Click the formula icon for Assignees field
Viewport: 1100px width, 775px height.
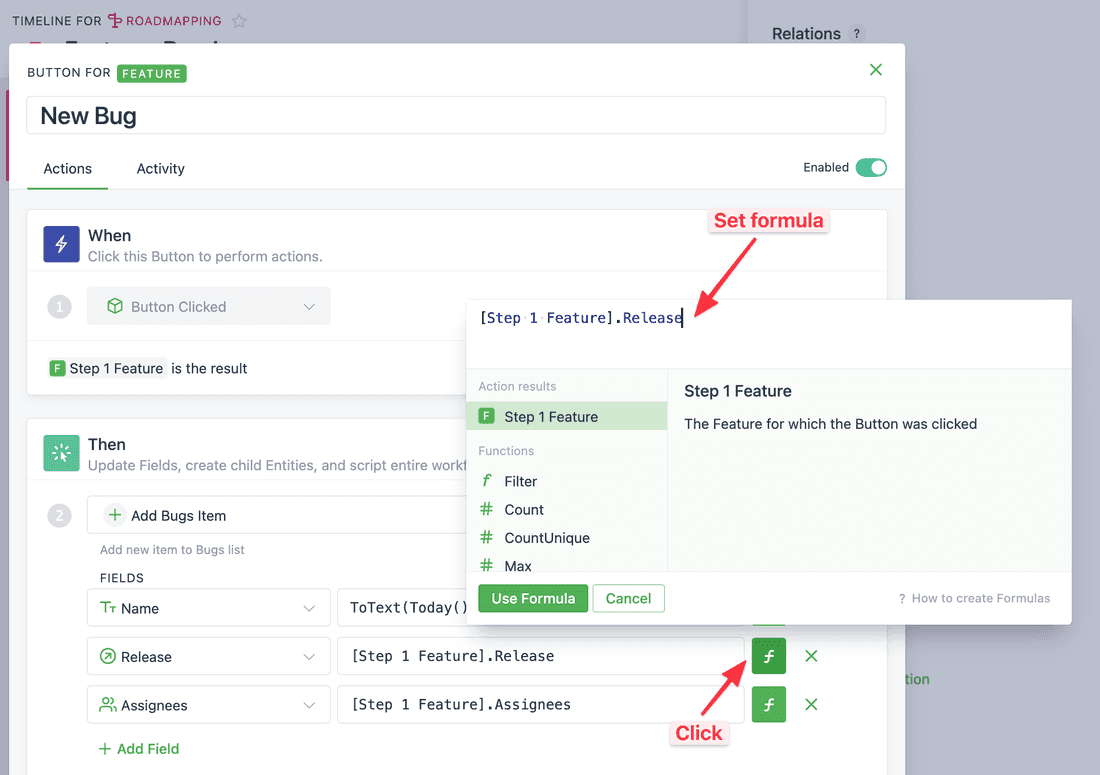point(768,704)
